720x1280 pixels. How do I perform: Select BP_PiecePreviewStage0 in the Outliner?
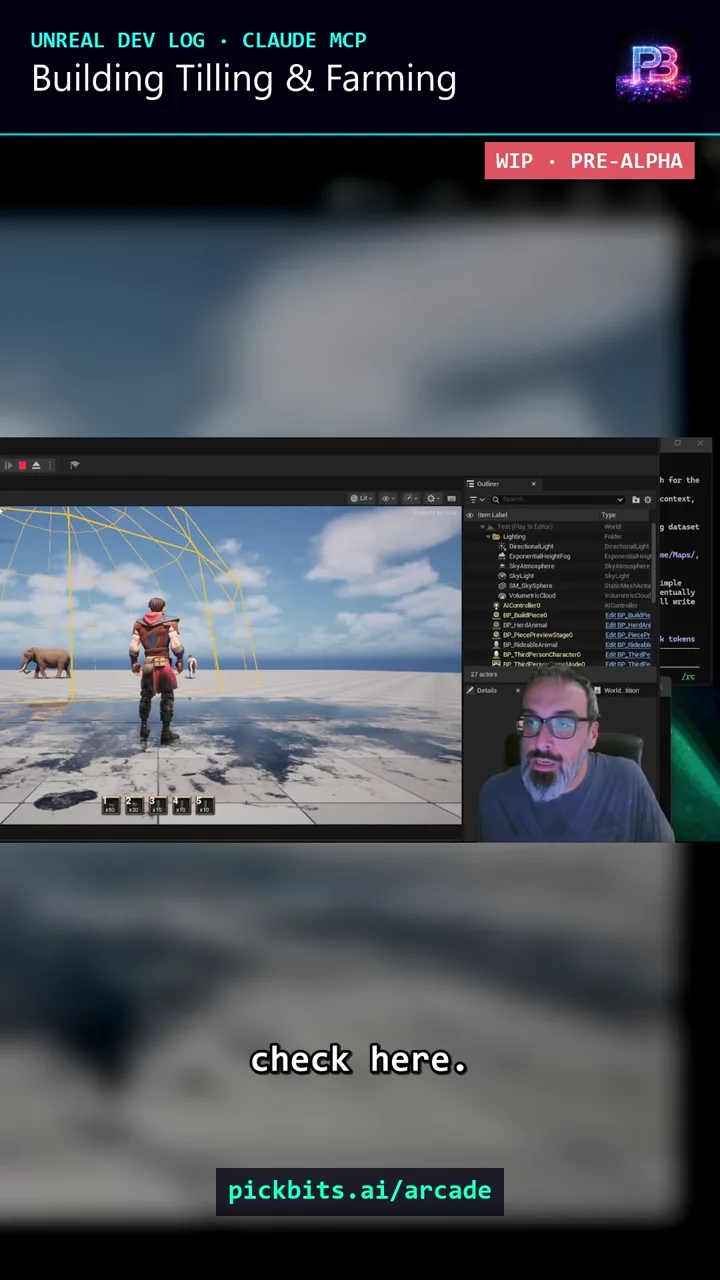click(x=537, y=635)
